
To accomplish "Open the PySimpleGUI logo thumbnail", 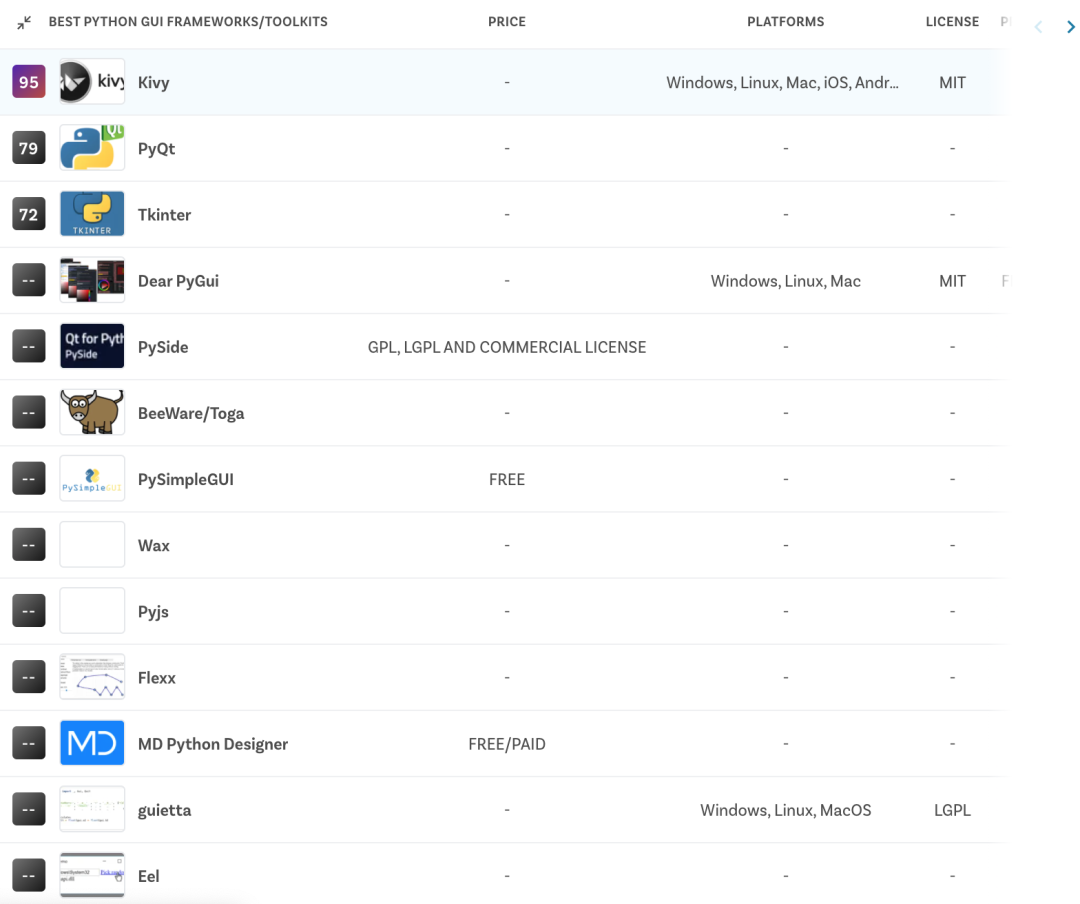I will [92, 479].
